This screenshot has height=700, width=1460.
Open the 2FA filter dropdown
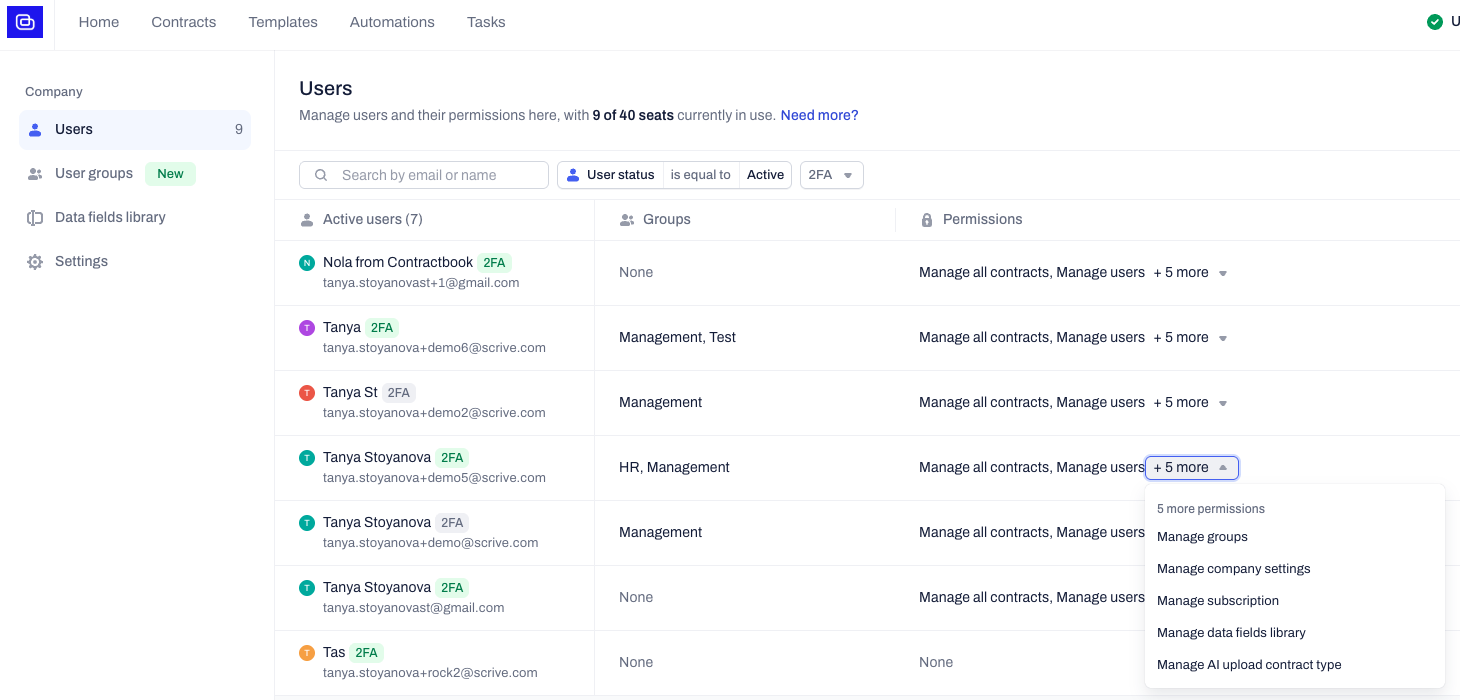coord(831,175)
